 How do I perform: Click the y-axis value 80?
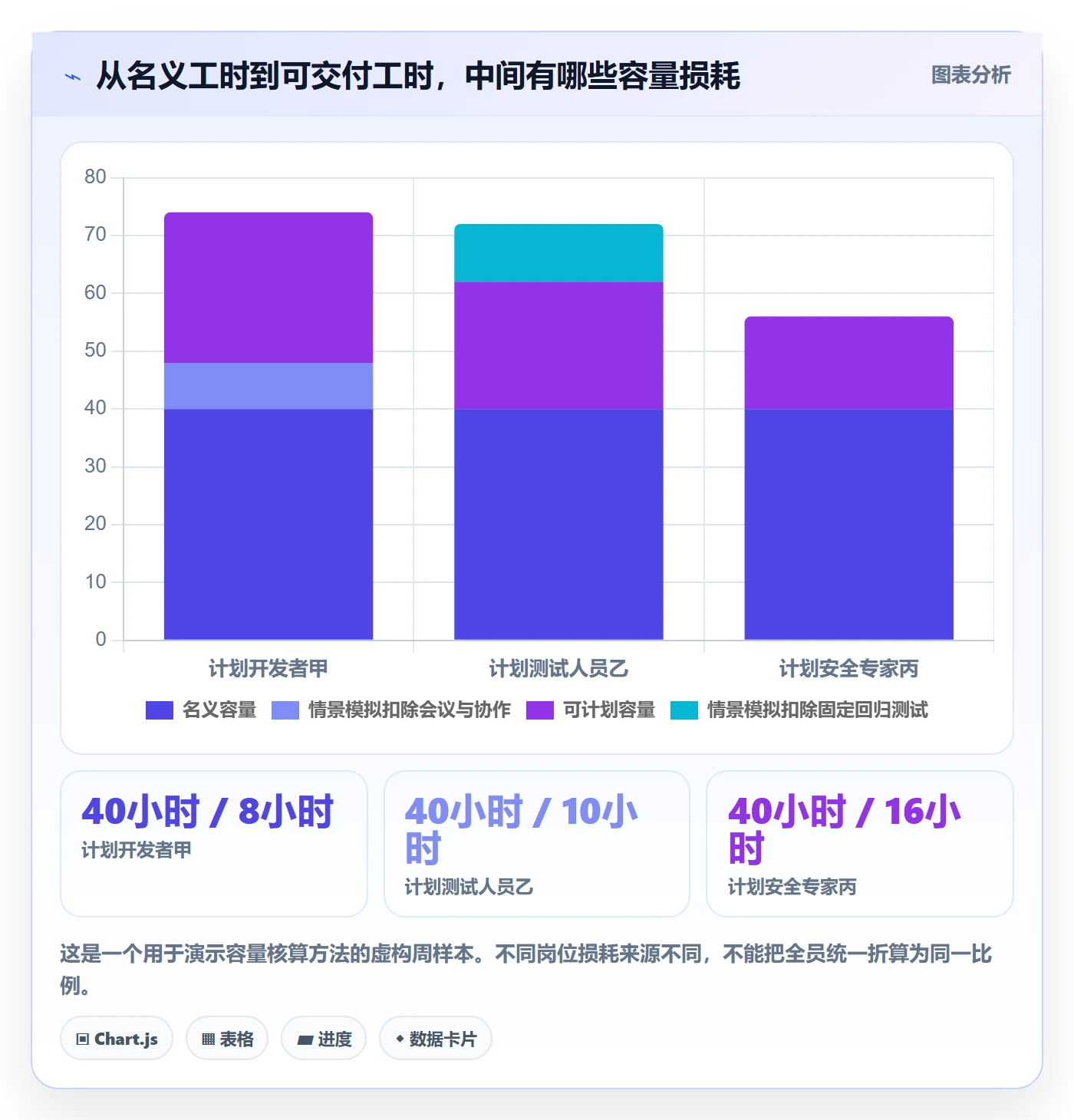tap(95, 177)
